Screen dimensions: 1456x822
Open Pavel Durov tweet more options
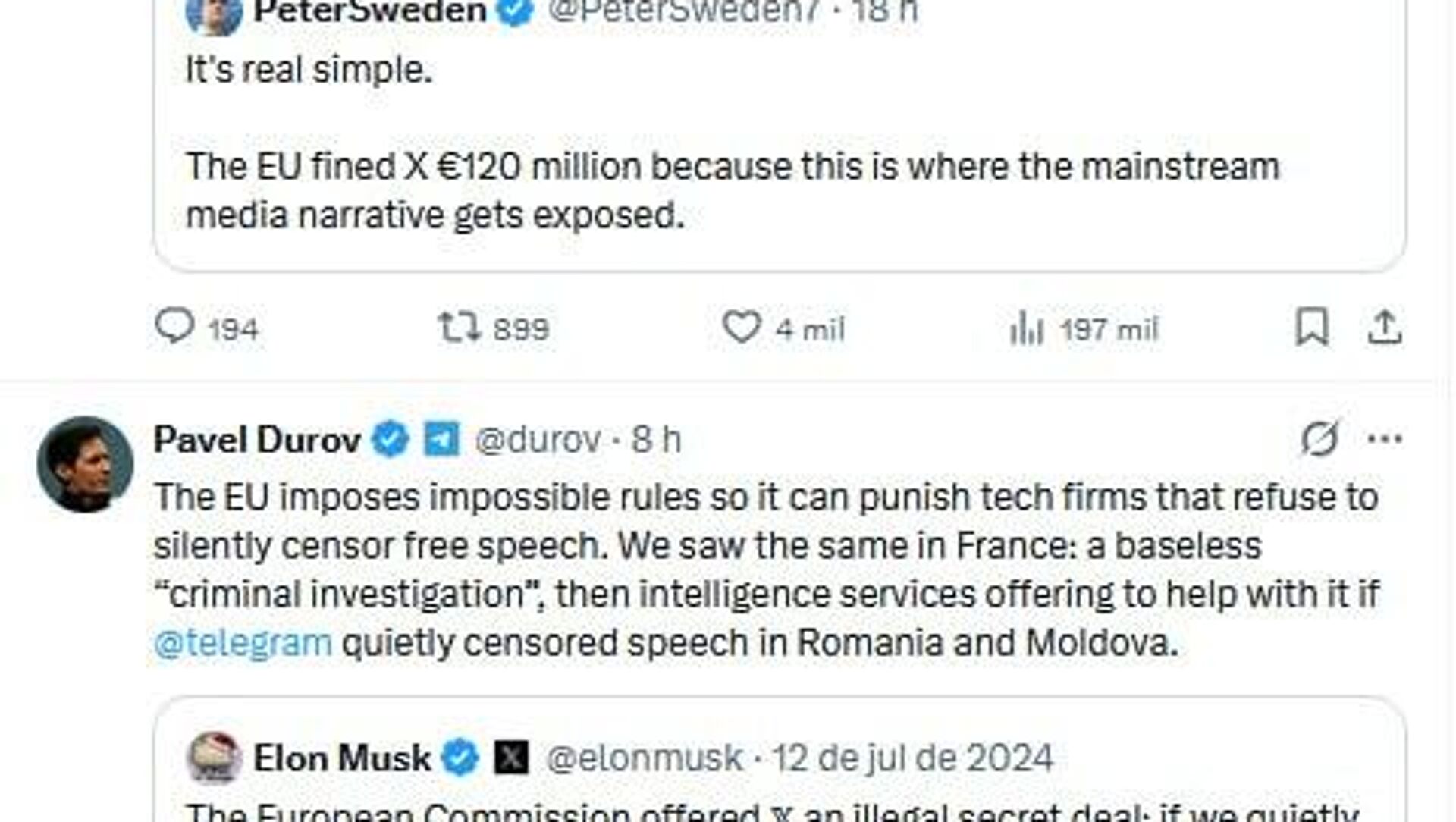point(1385,438)
